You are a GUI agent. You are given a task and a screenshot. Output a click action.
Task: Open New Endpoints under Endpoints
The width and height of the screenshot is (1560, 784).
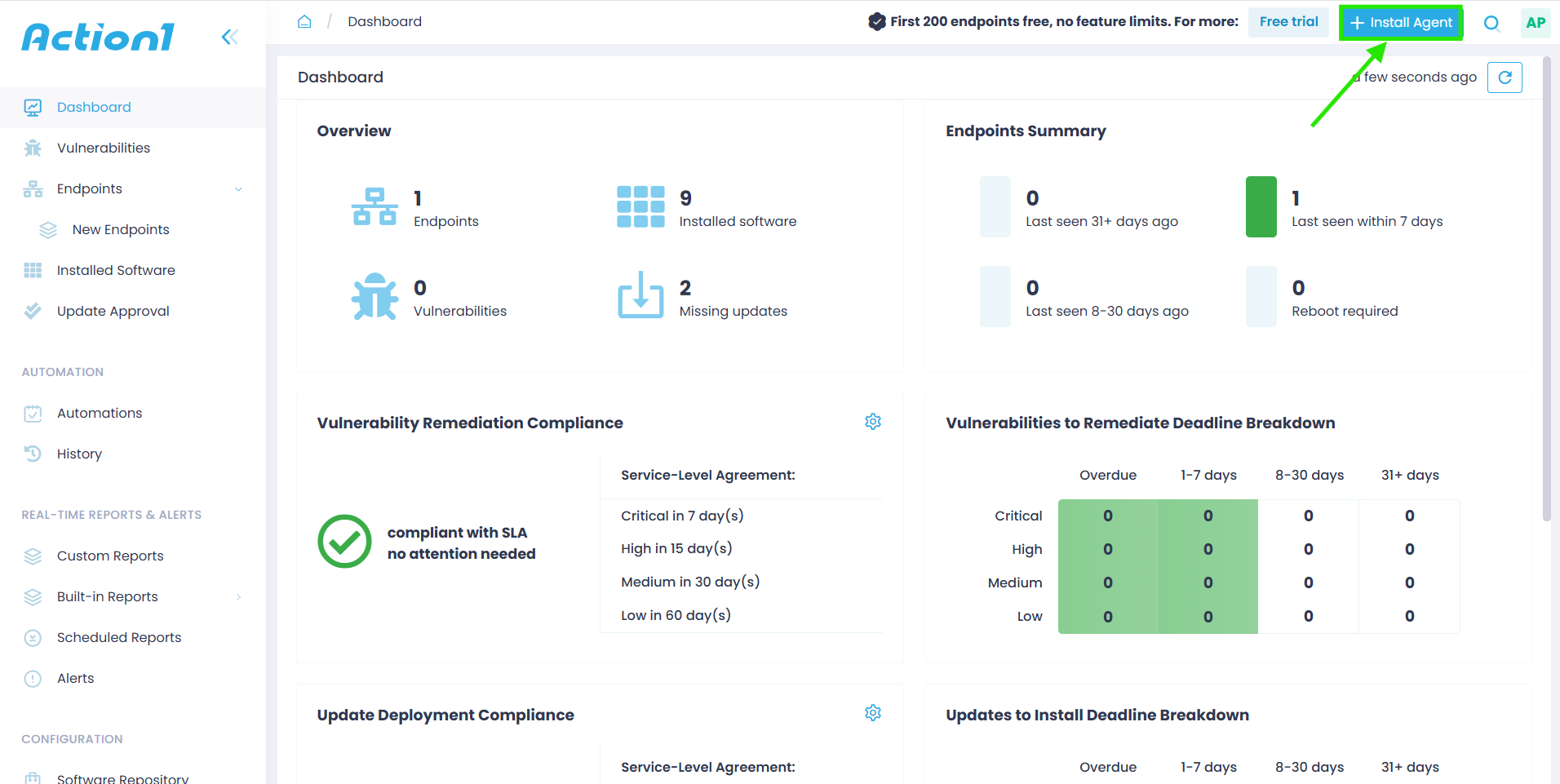(121, 229)
